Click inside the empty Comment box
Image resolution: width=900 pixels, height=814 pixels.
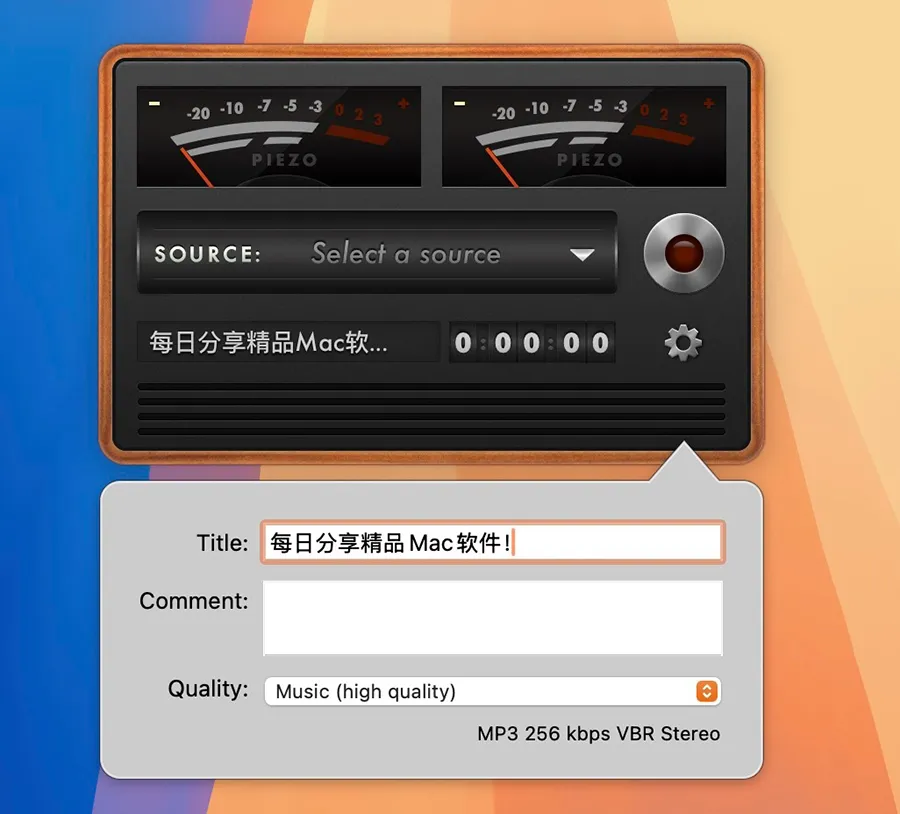492,618
